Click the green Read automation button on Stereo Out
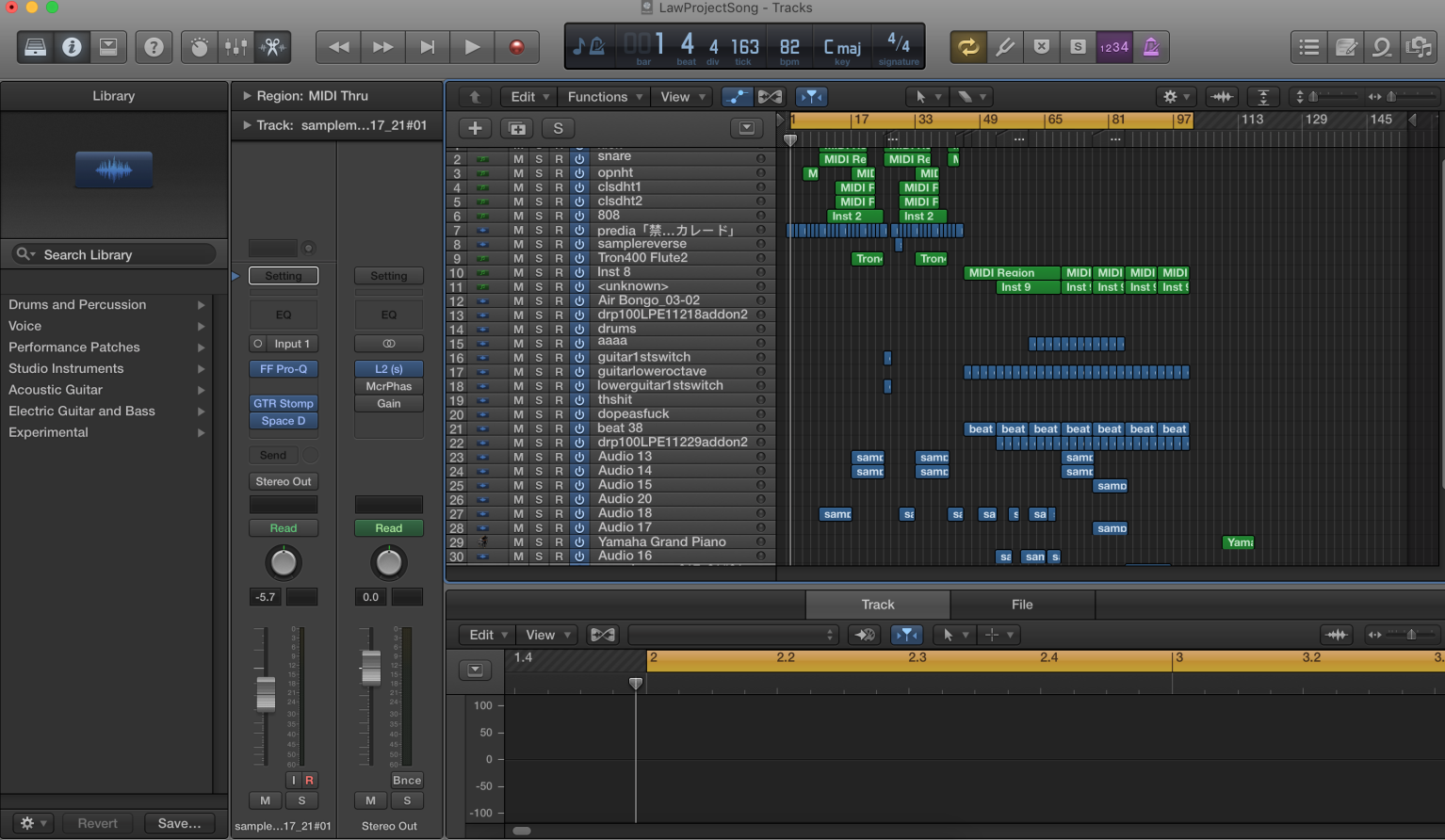 click(389, 528)
